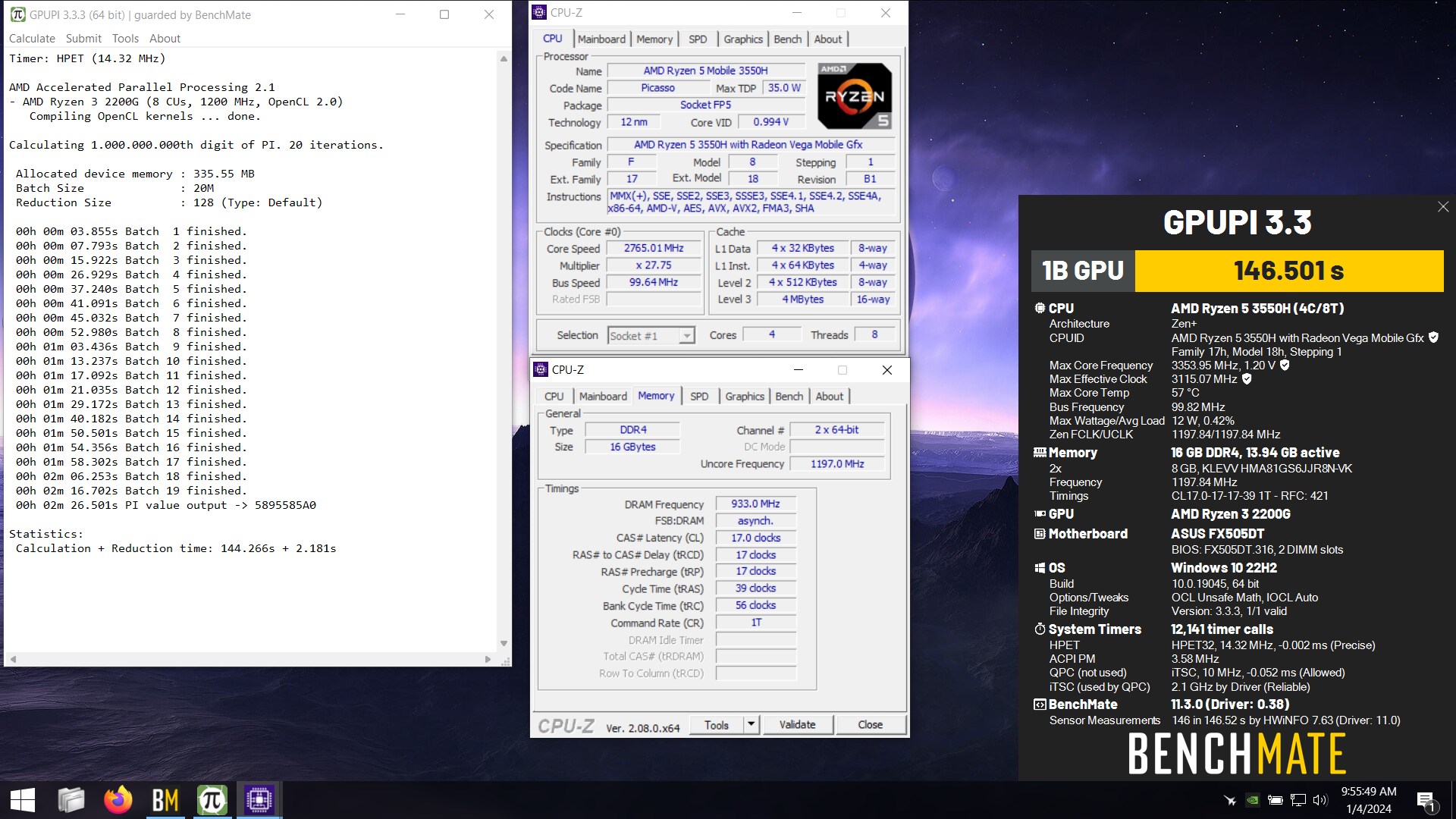Click the Validate button in CPU-Z
The image size is (1456, 819).
click(797, 725)
